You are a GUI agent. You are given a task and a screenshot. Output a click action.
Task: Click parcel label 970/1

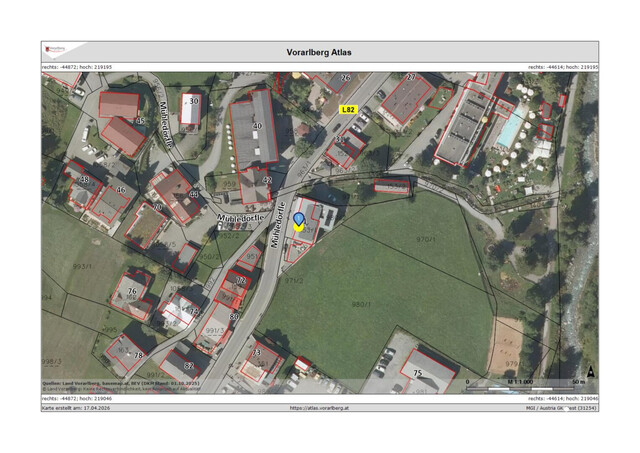tap(426, 240)
